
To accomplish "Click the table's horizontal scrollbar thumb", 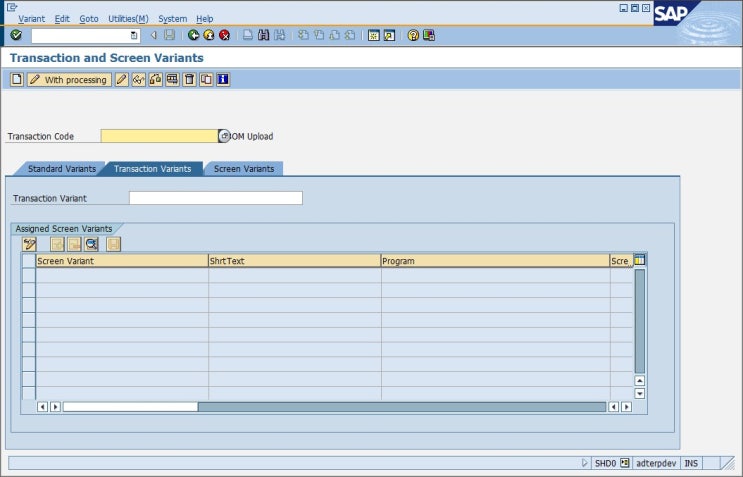I will 130,407.
